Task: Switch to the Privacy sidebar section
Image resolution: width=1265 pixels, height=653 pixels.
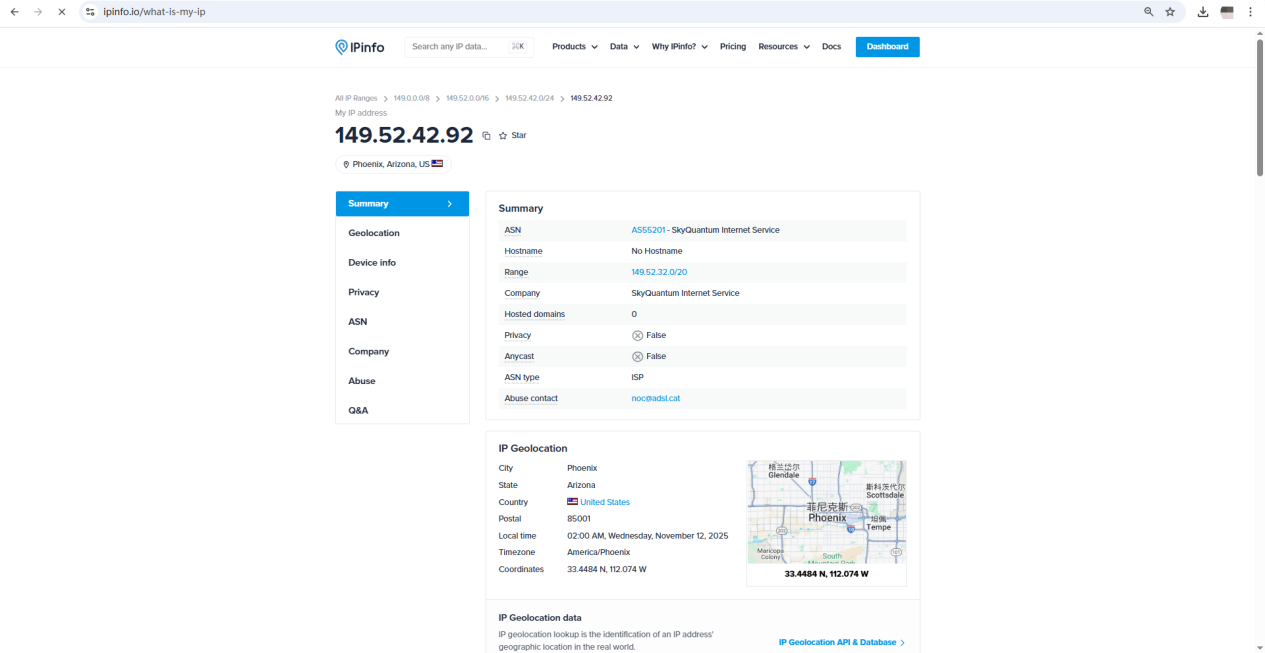Action: click(x=364, y=292)
